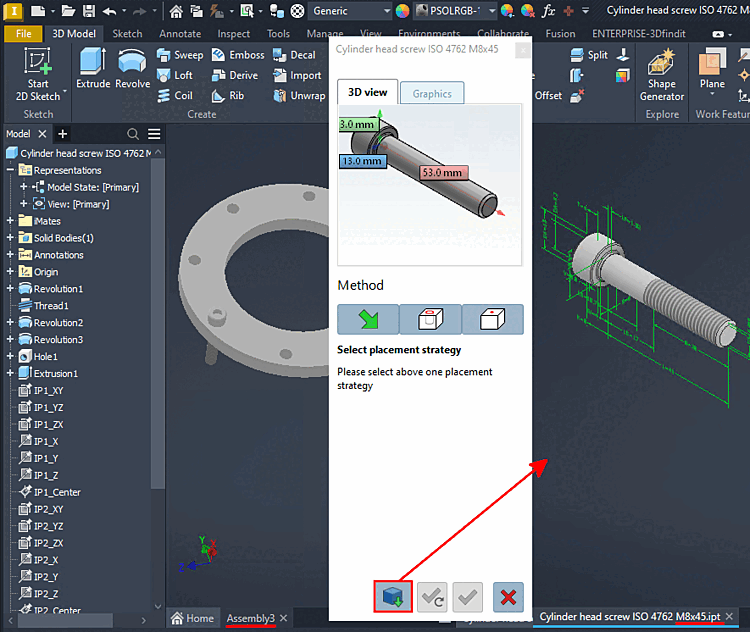The height and width of the screenshot is (632, 750).
Task: Select the Extrude tool
Action: (x=93, y=68)
